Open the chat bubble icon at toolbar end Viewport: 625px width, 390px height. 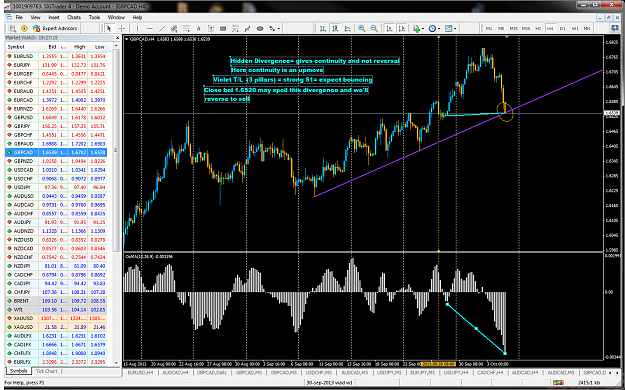(615, 28)
